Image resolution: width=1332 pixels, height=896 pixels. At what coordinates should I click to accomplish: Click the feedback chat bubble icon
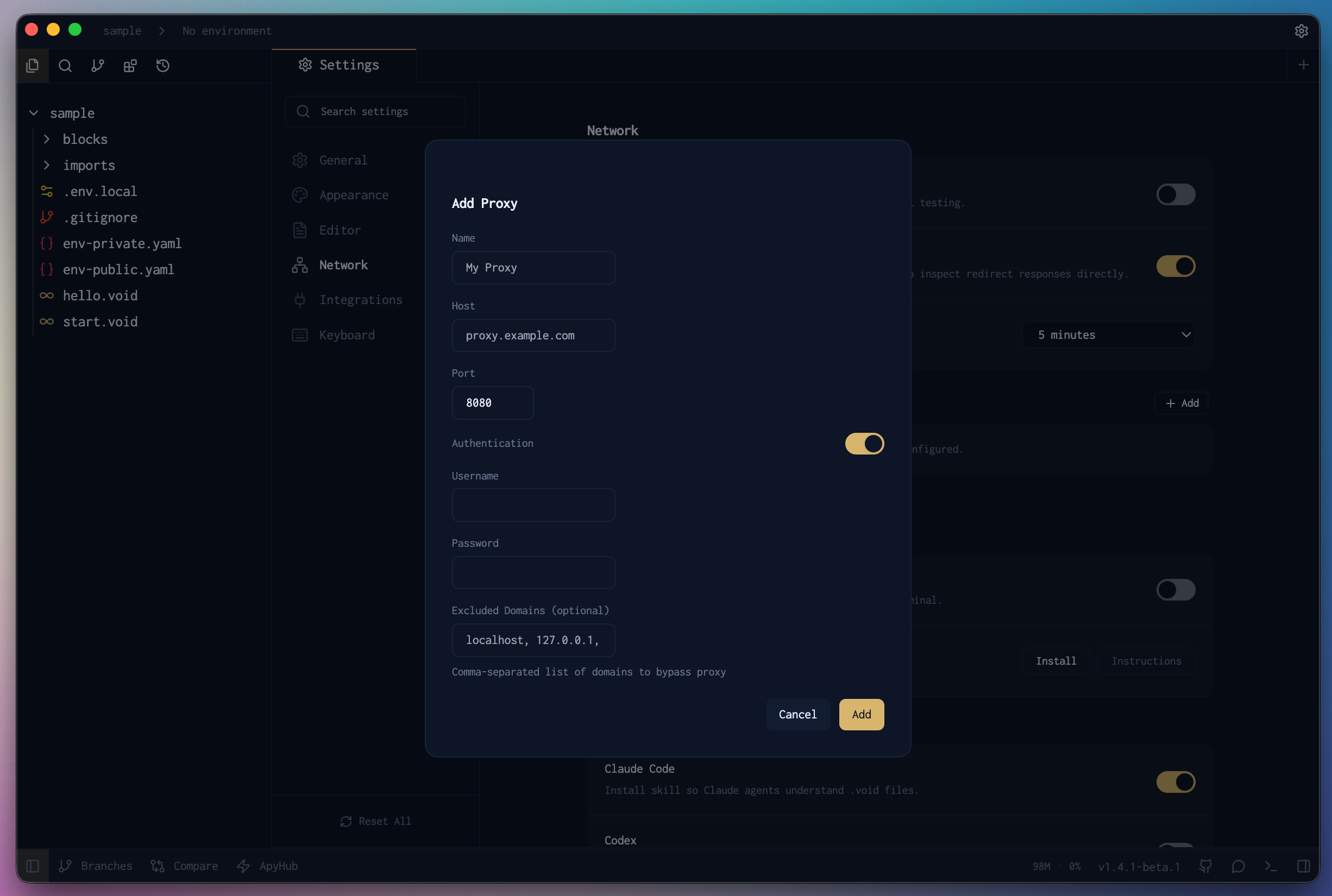tap(1238, 866)
